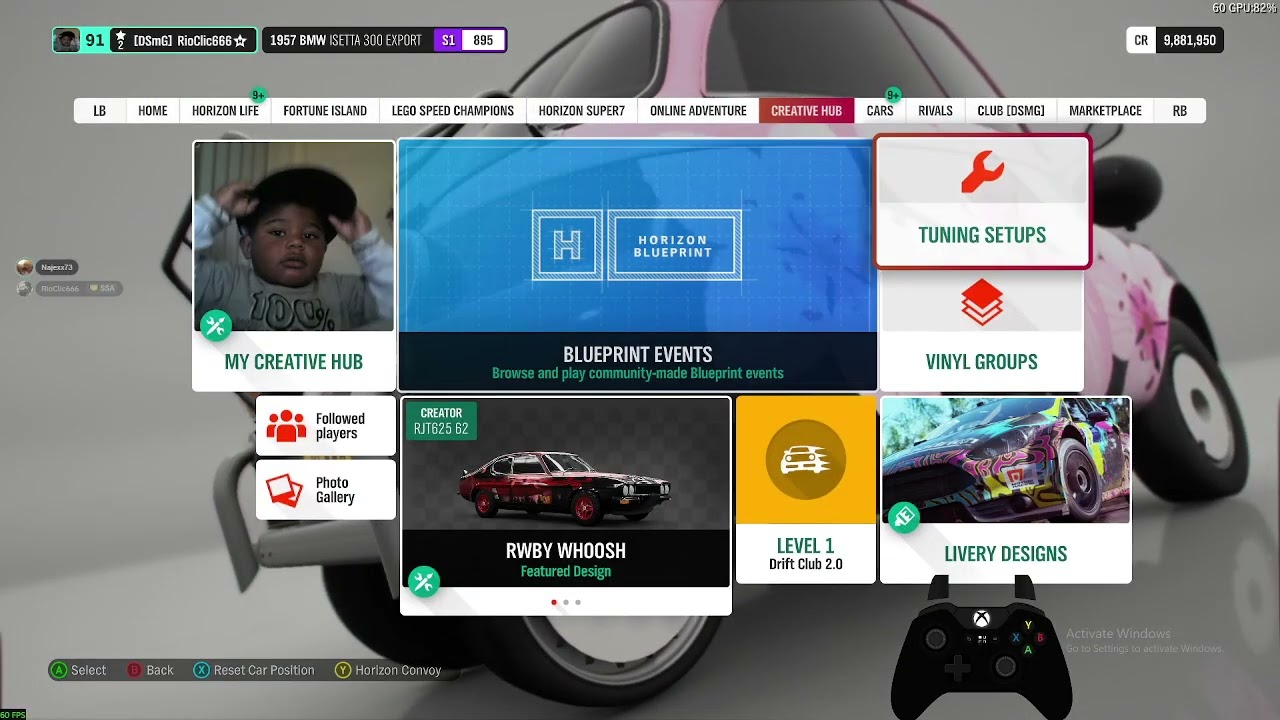
Task: Open the Photo Gallery label
Action: click(335, 490)
